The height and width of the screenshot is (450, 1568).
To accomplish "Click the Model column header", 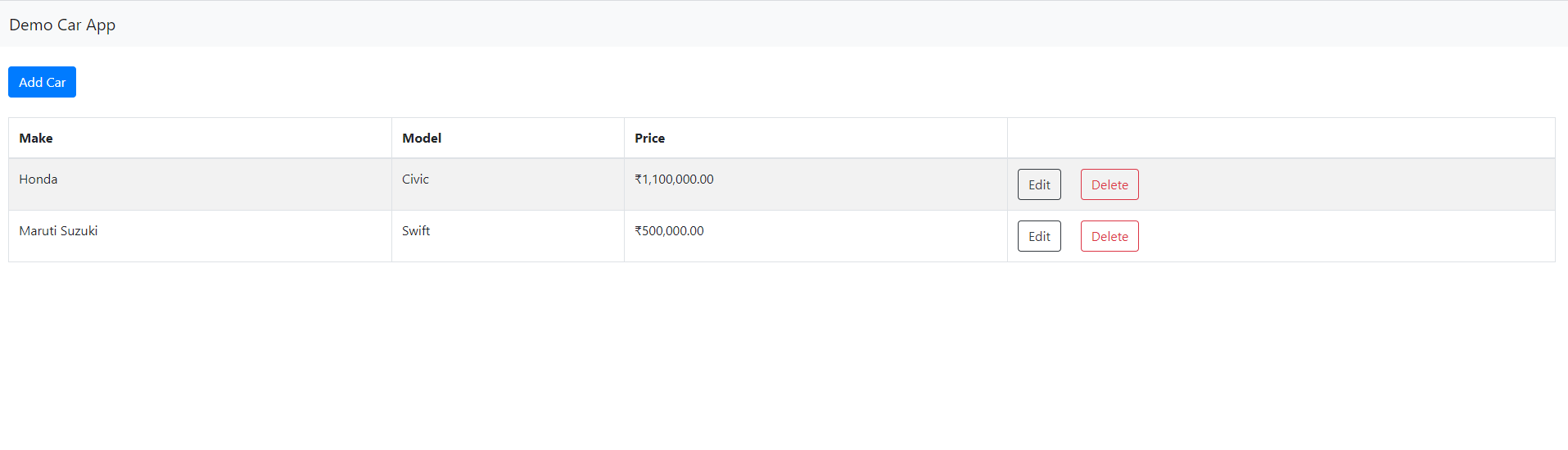I will point(422,138).
